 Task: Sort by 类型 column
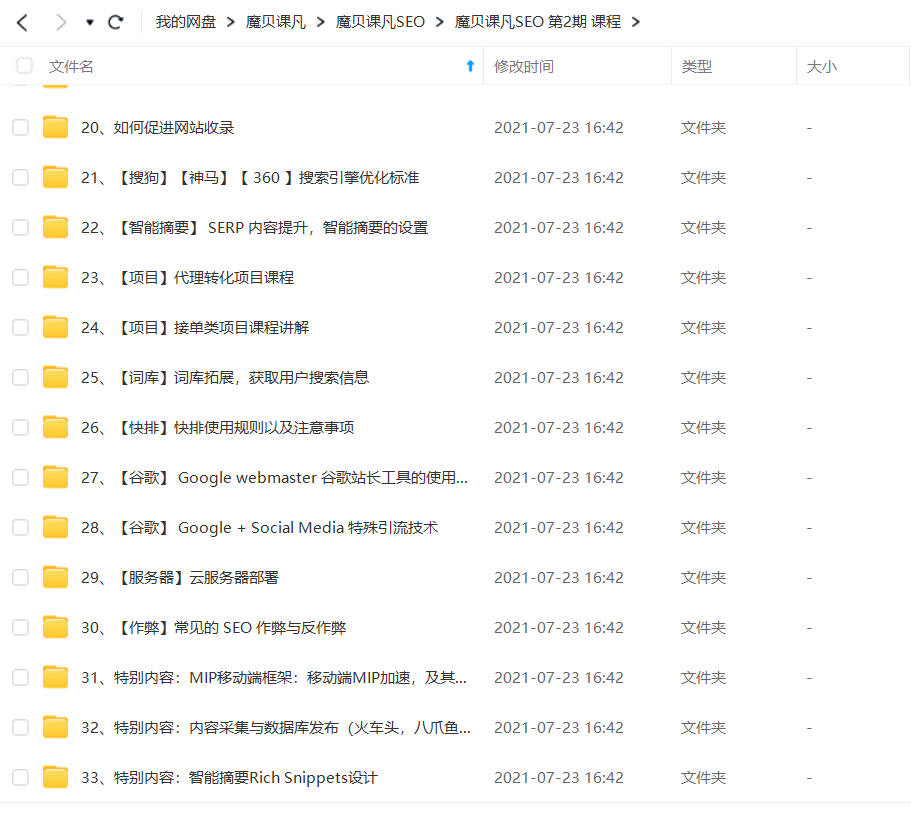[x=696, y=66]
